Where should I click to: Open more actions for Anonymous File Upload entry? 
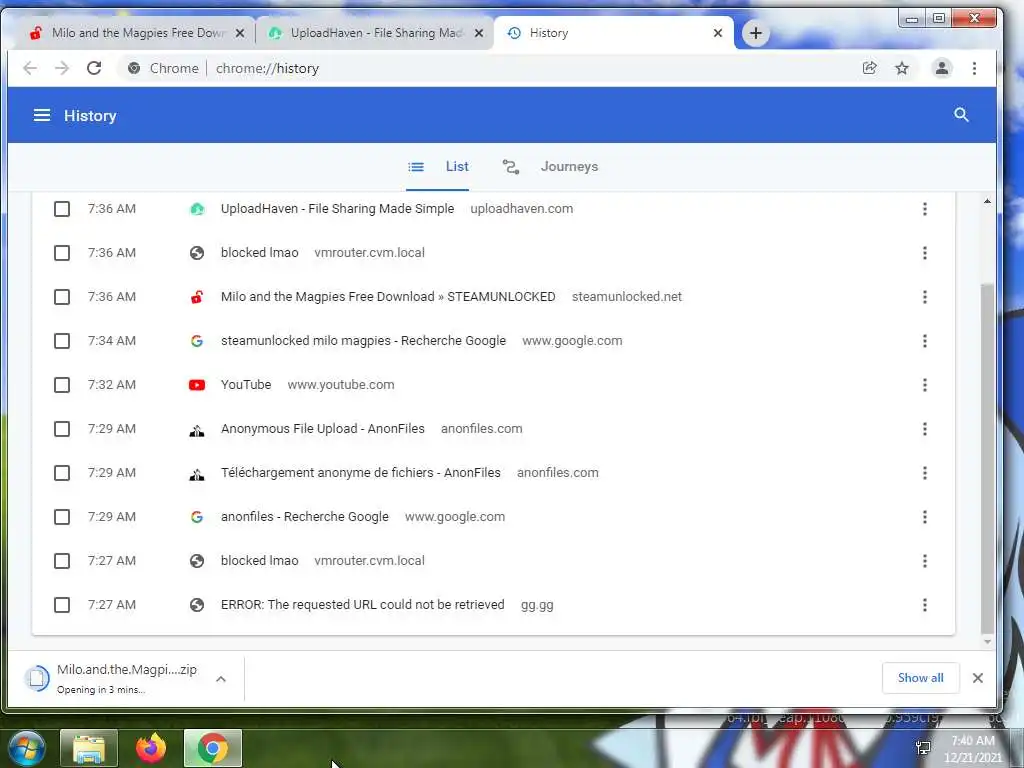click(925, 429)
